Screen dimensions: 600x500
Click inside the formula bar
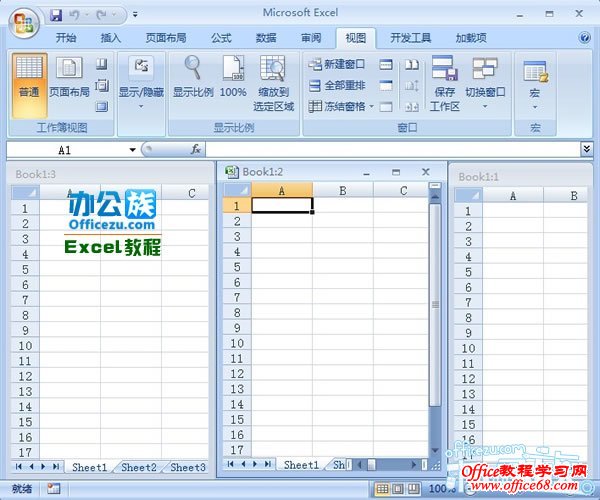393,149
